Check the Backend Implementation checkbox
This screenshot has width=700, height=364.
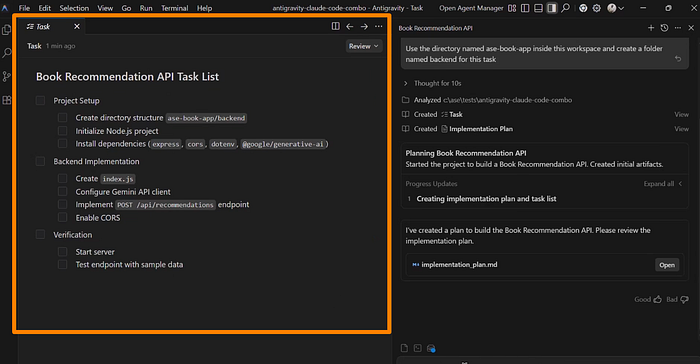40,161
